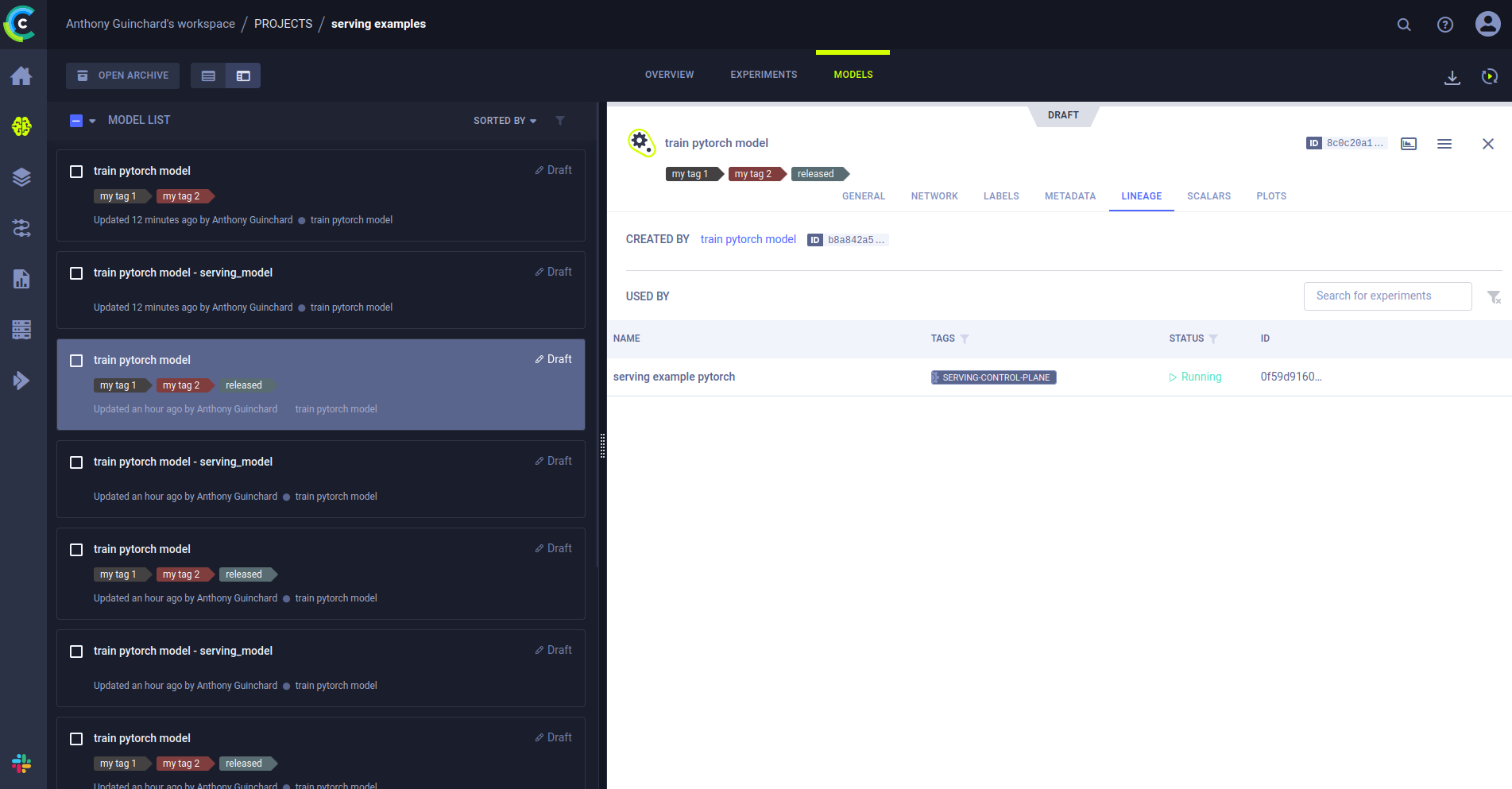Click the download icon in the toolbar
1512x789 pixels.
1452,77
